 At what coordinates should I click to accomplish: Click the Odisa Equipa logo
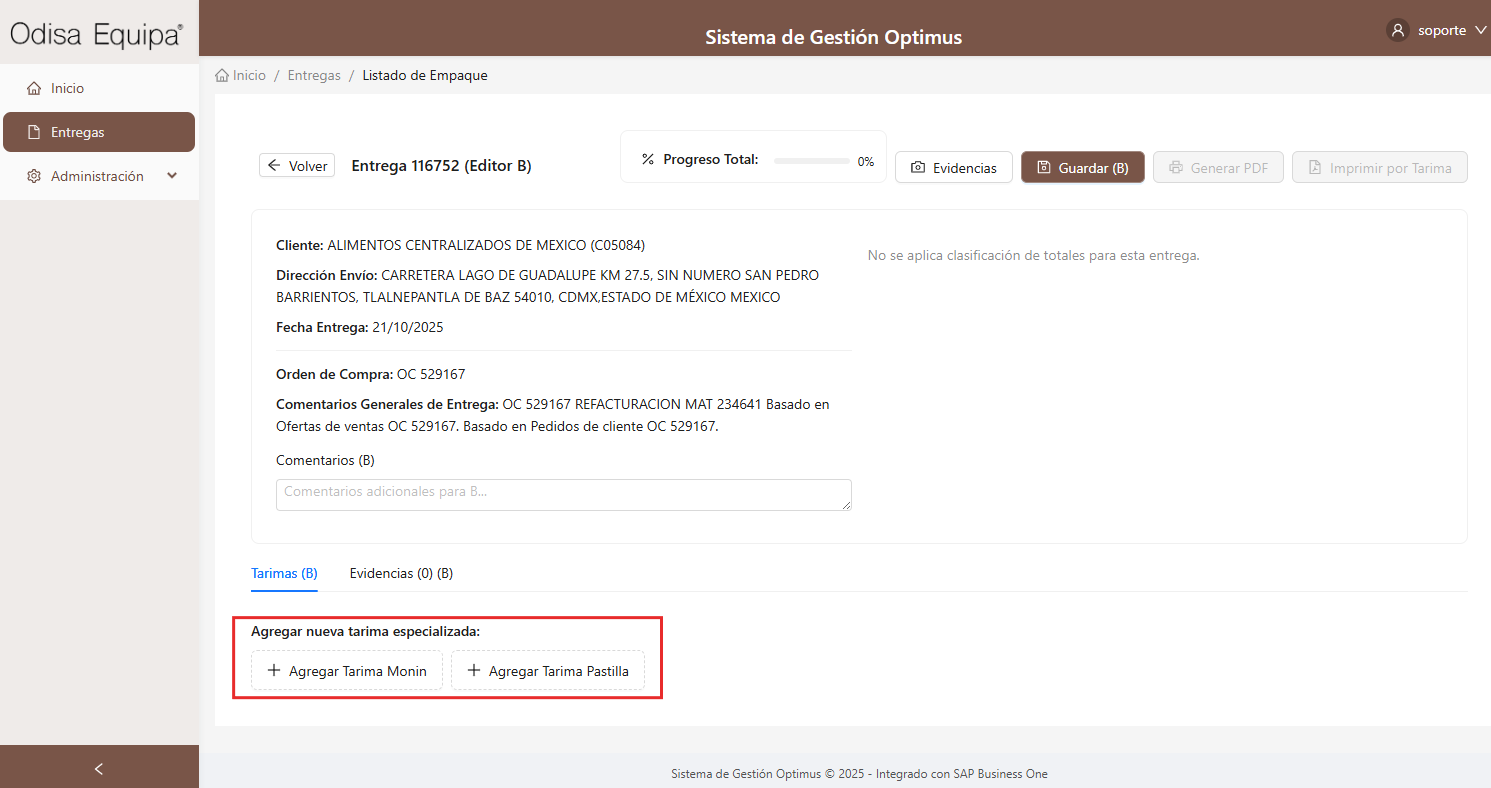click(96, 35)
